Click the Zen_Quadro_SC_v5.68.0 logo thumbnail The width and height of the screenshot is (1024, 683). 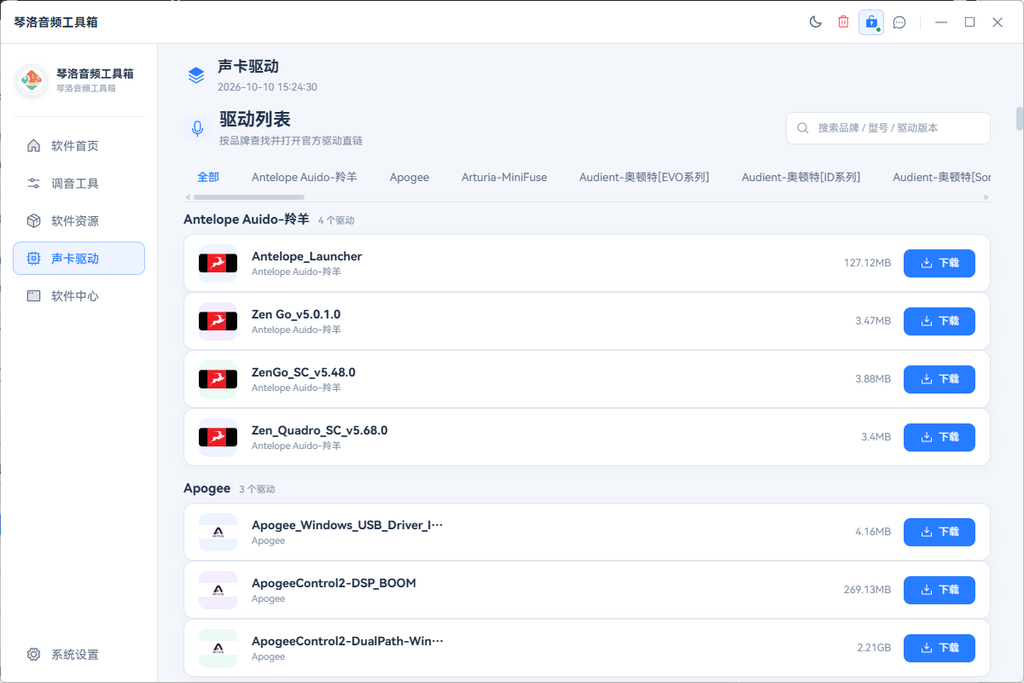point(217,437)
